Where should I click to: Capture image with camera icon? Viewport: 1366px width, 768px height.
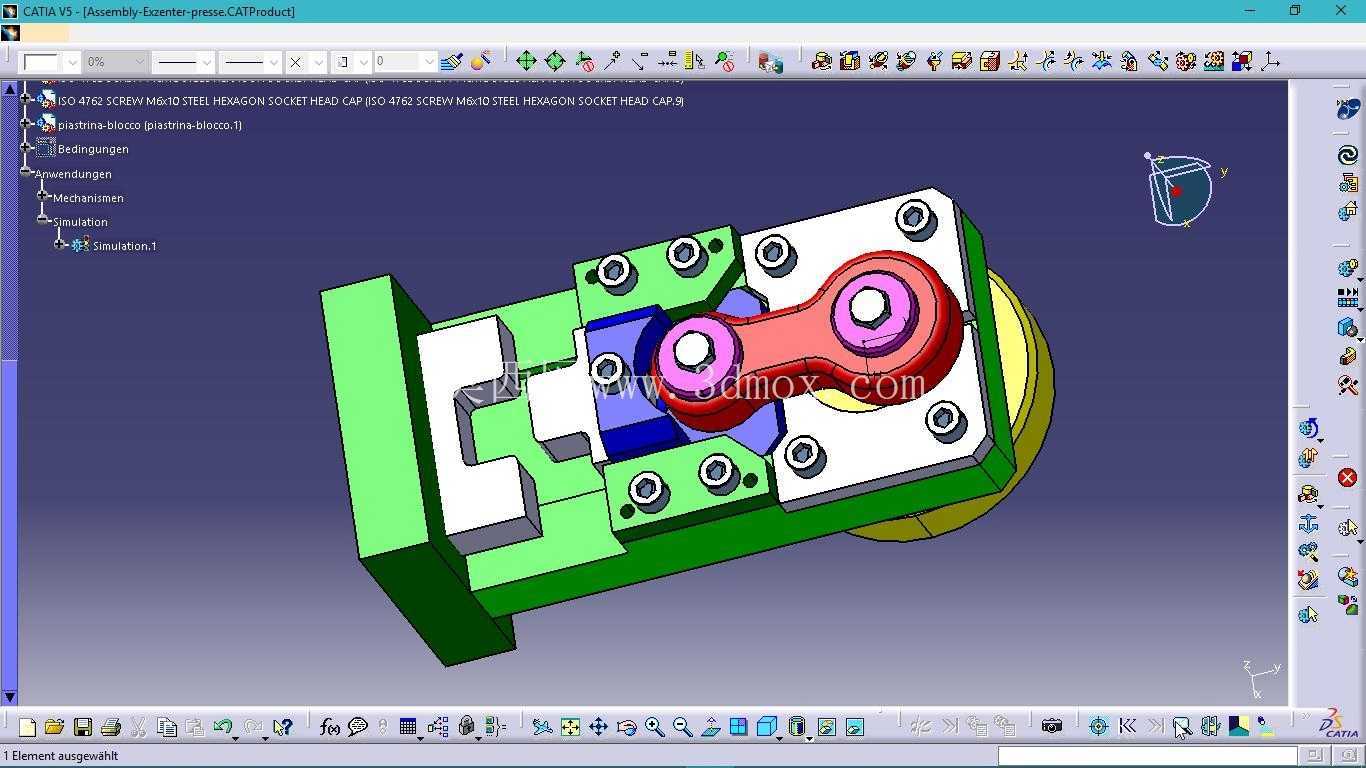[1051, 727]
